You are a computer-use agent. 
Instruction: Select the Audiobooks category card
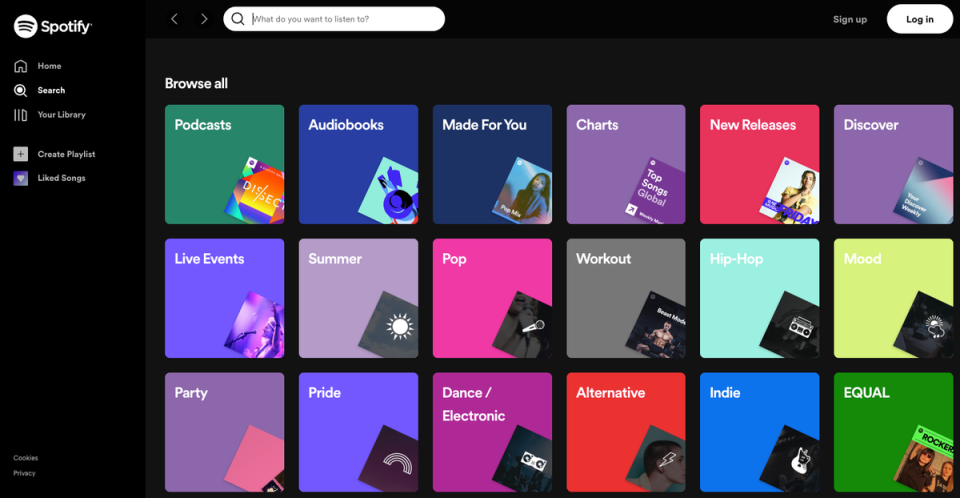coord(358,164)
